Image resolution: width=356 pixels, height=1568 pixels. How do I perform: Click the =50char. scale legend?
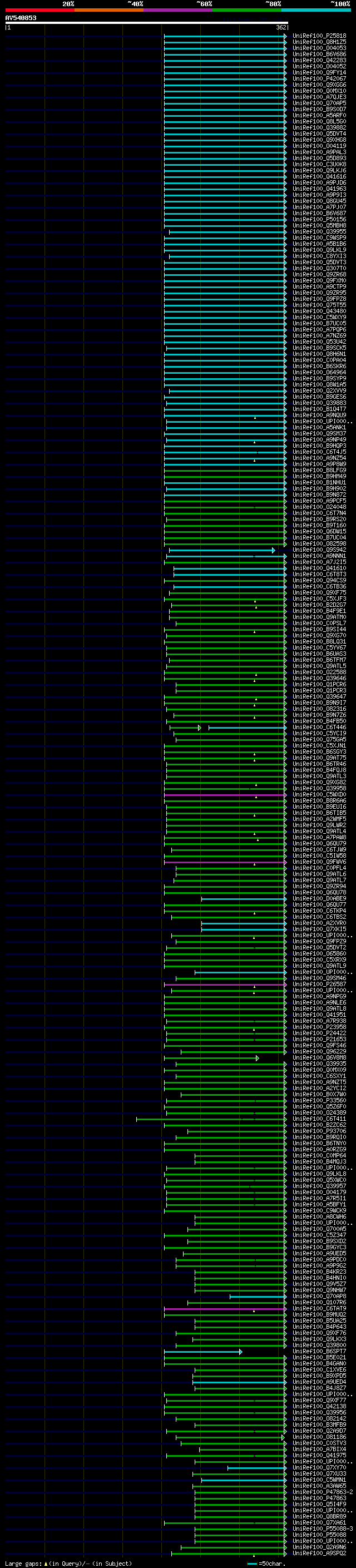click(266, 1564)
